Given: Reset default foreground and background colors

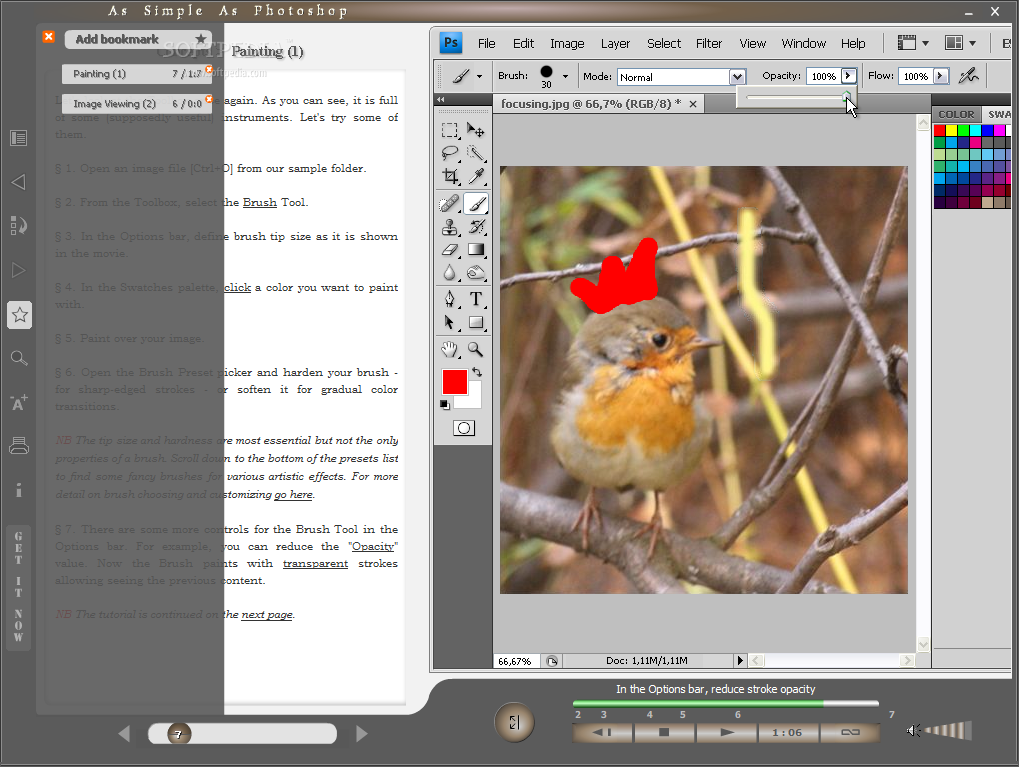Looking at the screenshot, I should point(445,405).
